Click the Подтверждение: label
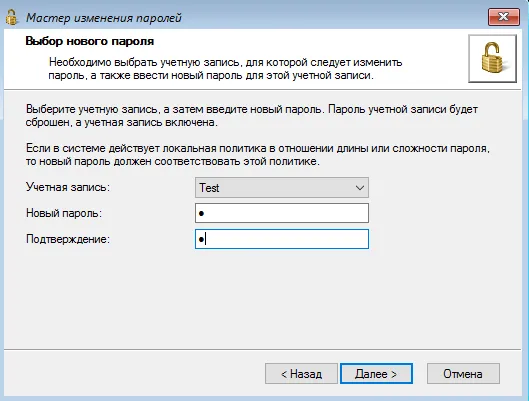Viewport: 529px width, 401px height. 68,239
